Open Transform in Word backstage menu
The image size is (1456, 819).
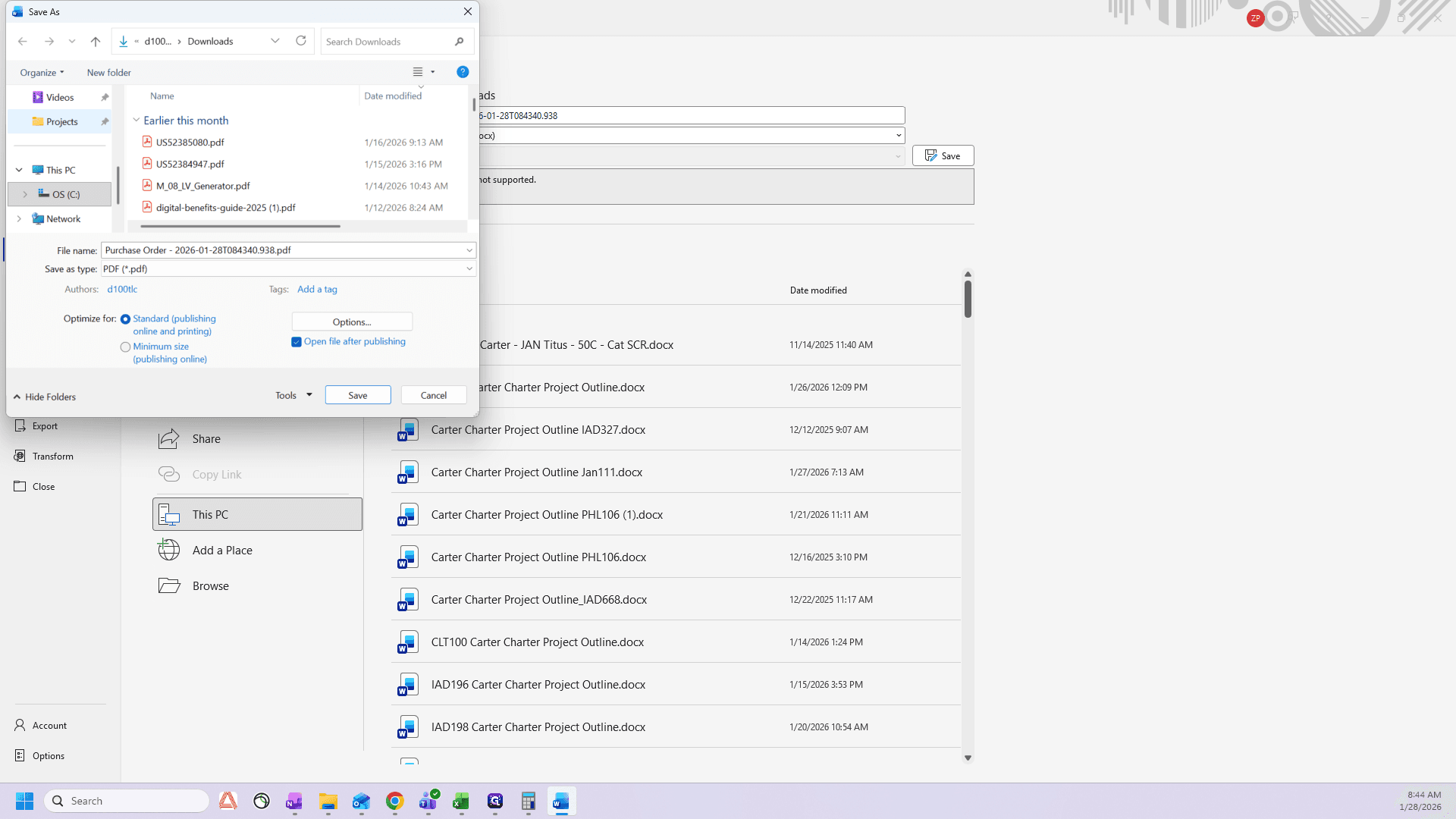pos(53,457)
